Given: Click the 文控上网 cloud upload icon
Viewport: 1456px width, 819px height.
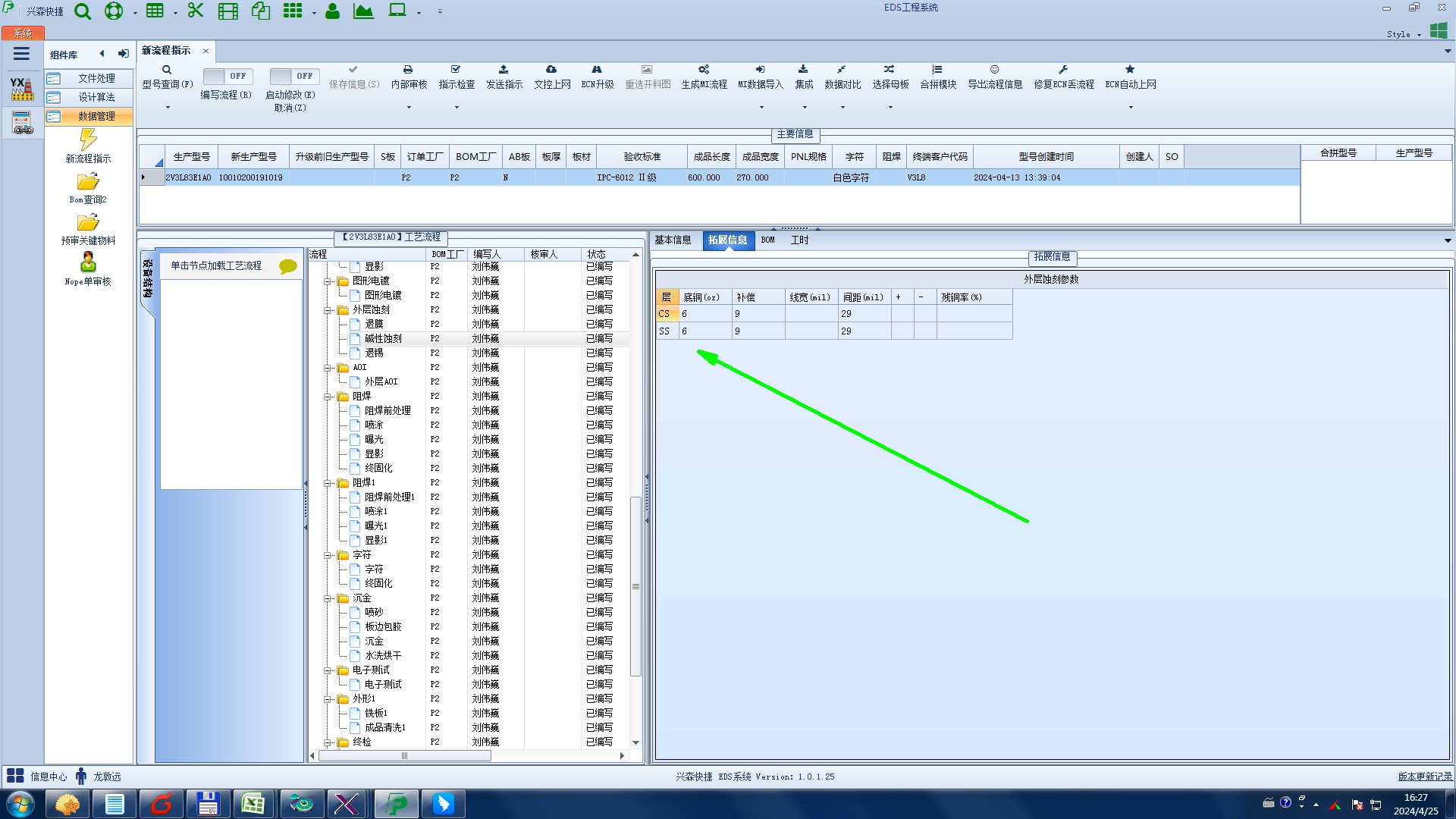Looking at the screenshot, I should click(x=551, y=70).
